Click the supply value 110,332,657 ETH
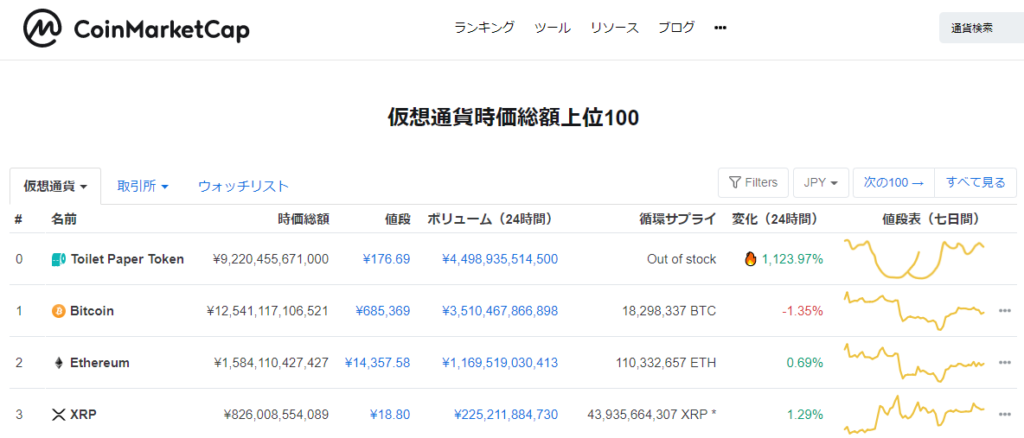The image size is (1024, 438). [x=666, y=363]
